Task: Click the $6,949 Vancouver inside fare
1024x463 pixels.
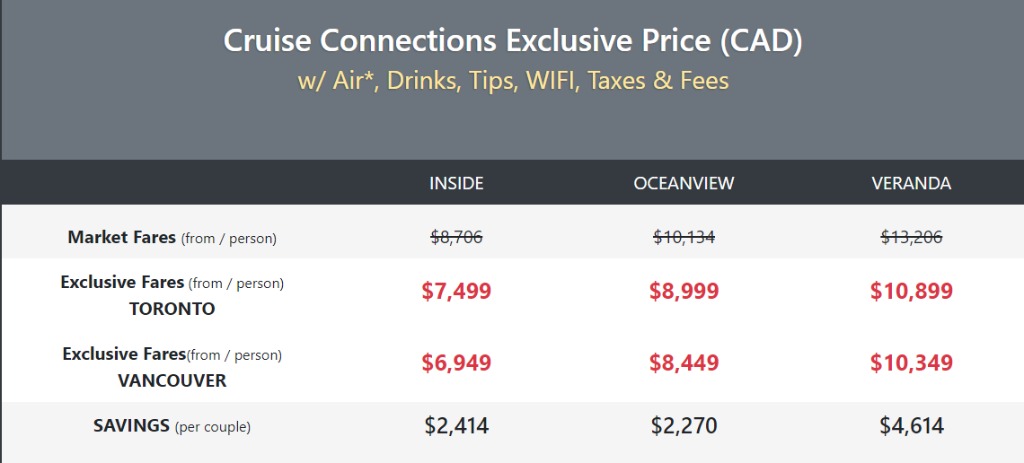Action: [456, 363]
